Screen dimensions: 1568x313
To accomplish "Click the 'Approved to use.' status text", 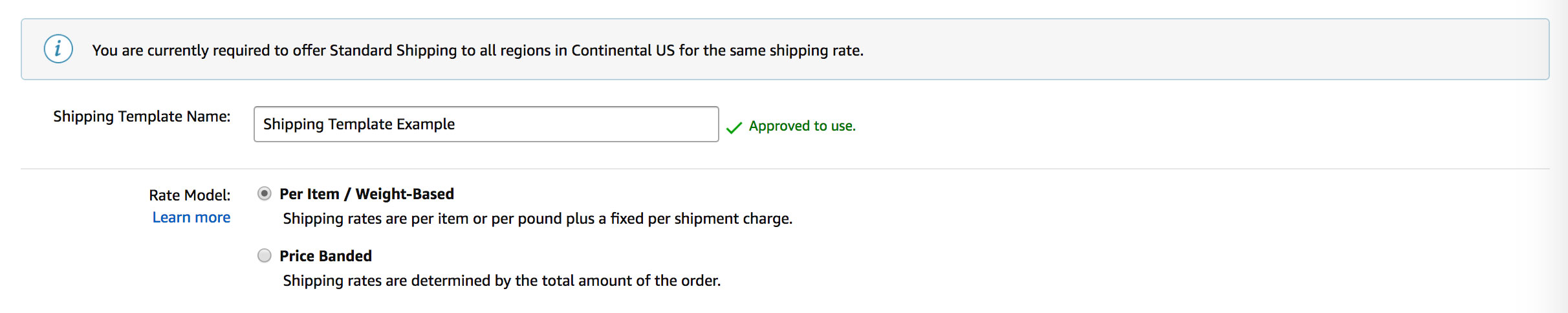I will point(802,126).
